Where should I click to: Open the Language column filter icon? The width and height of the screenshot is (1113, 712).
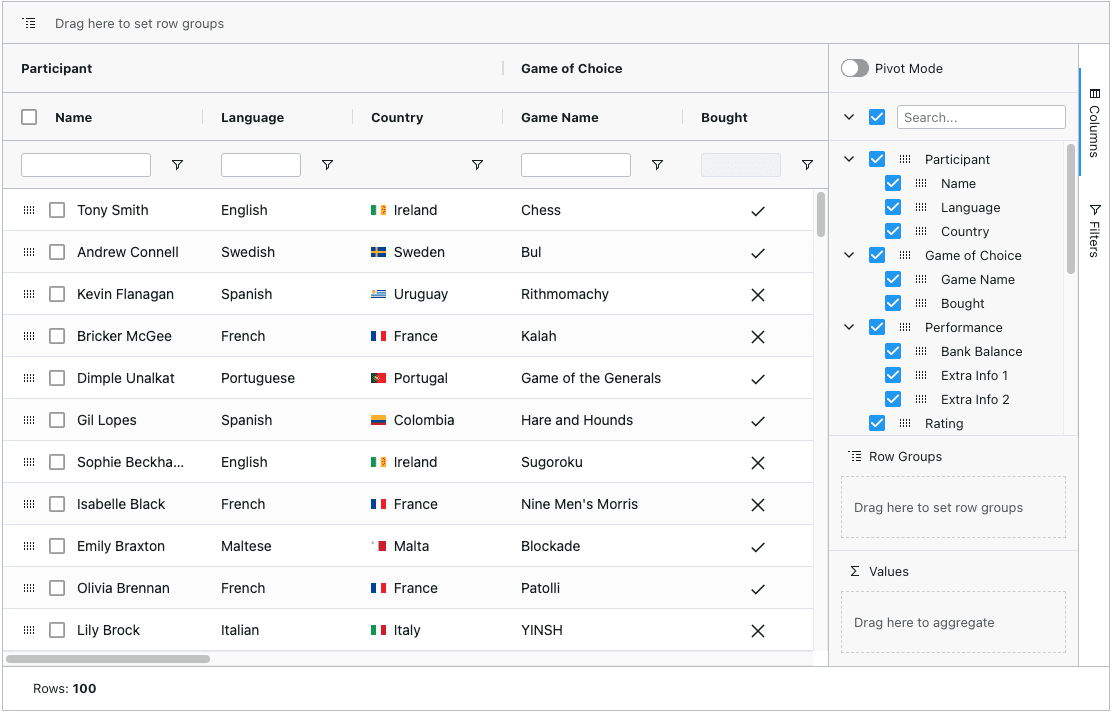(327, 165)
